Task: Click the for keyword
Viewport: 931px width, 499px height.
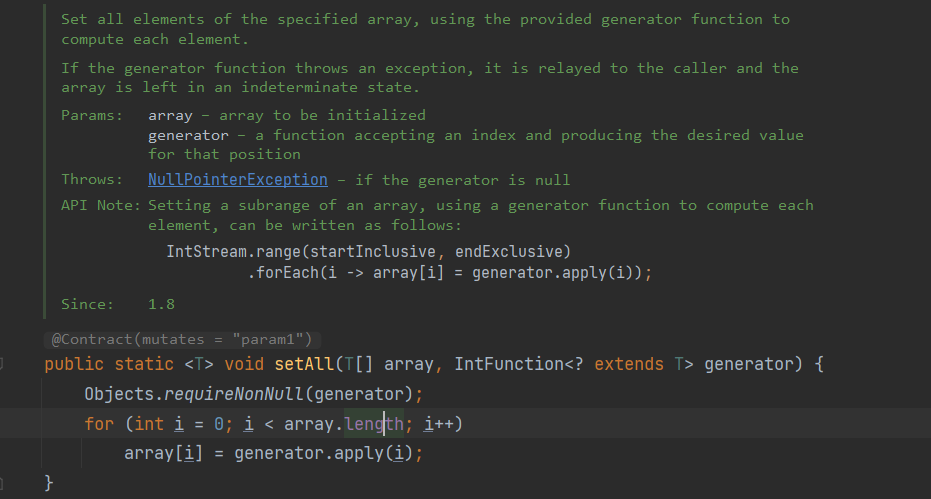Action: (99, 424)
